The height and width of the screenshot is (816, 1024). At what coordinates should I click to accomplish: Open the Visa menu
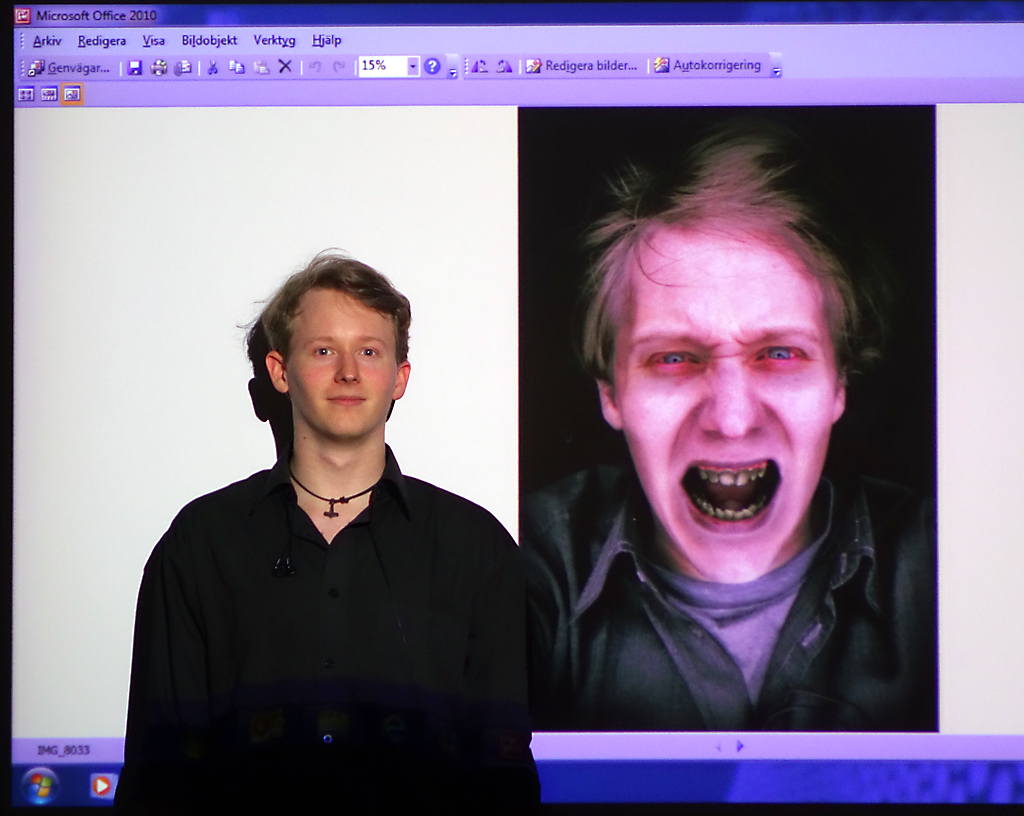click(153, 40)
